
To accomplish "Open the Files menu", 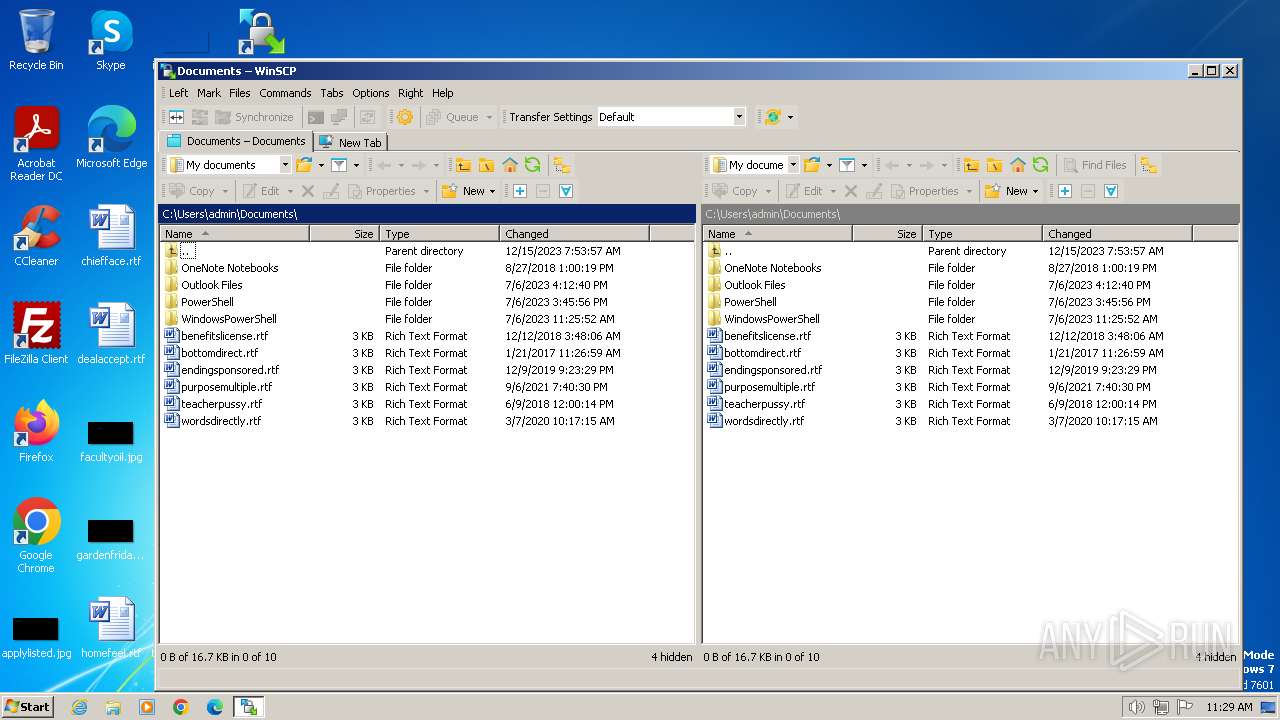I will (x=240, y=93).
